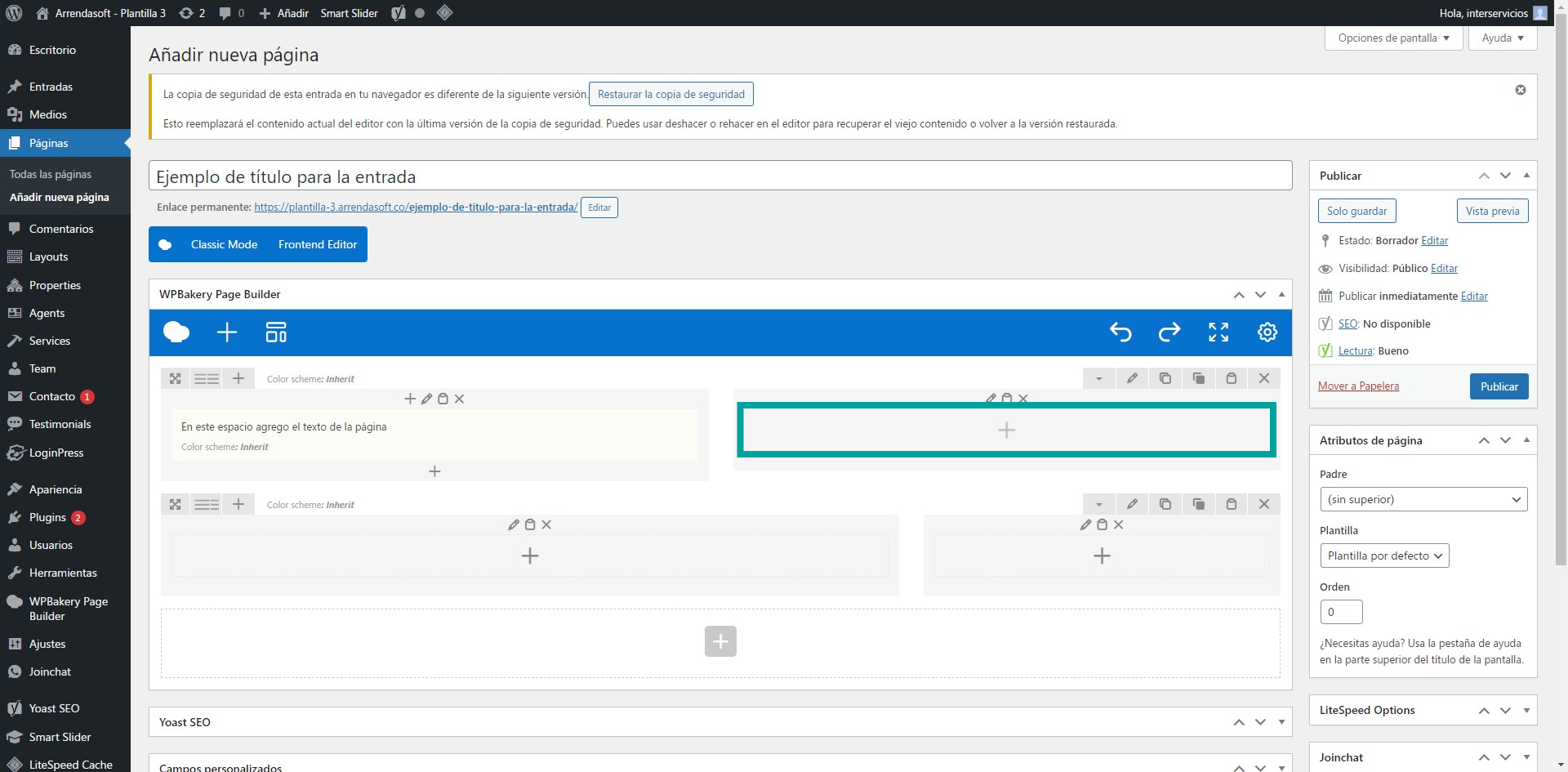
Task: Open the page permalink URL
Action: point(416,208)
